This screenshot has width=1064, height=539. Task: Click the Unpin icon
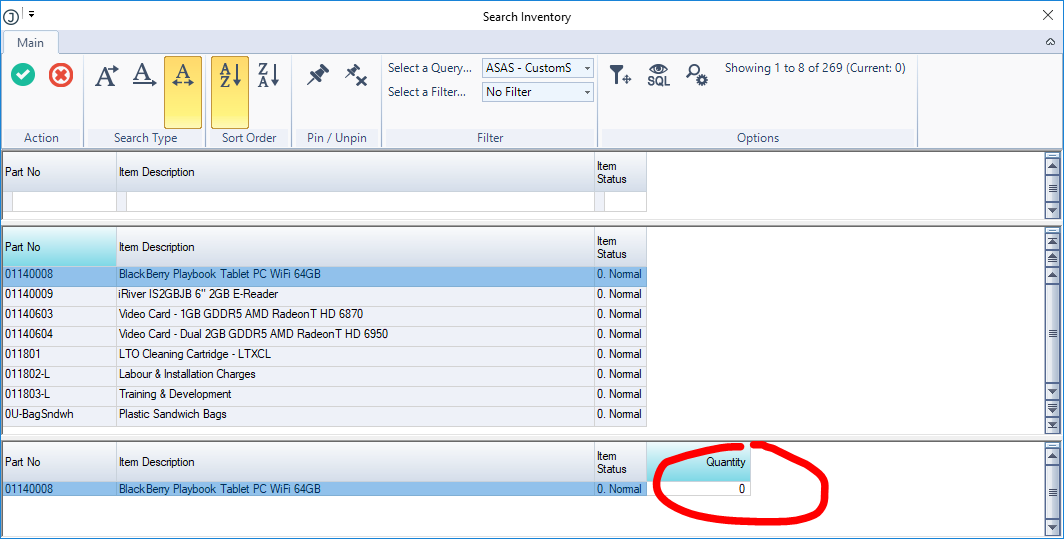pos(355,75)
